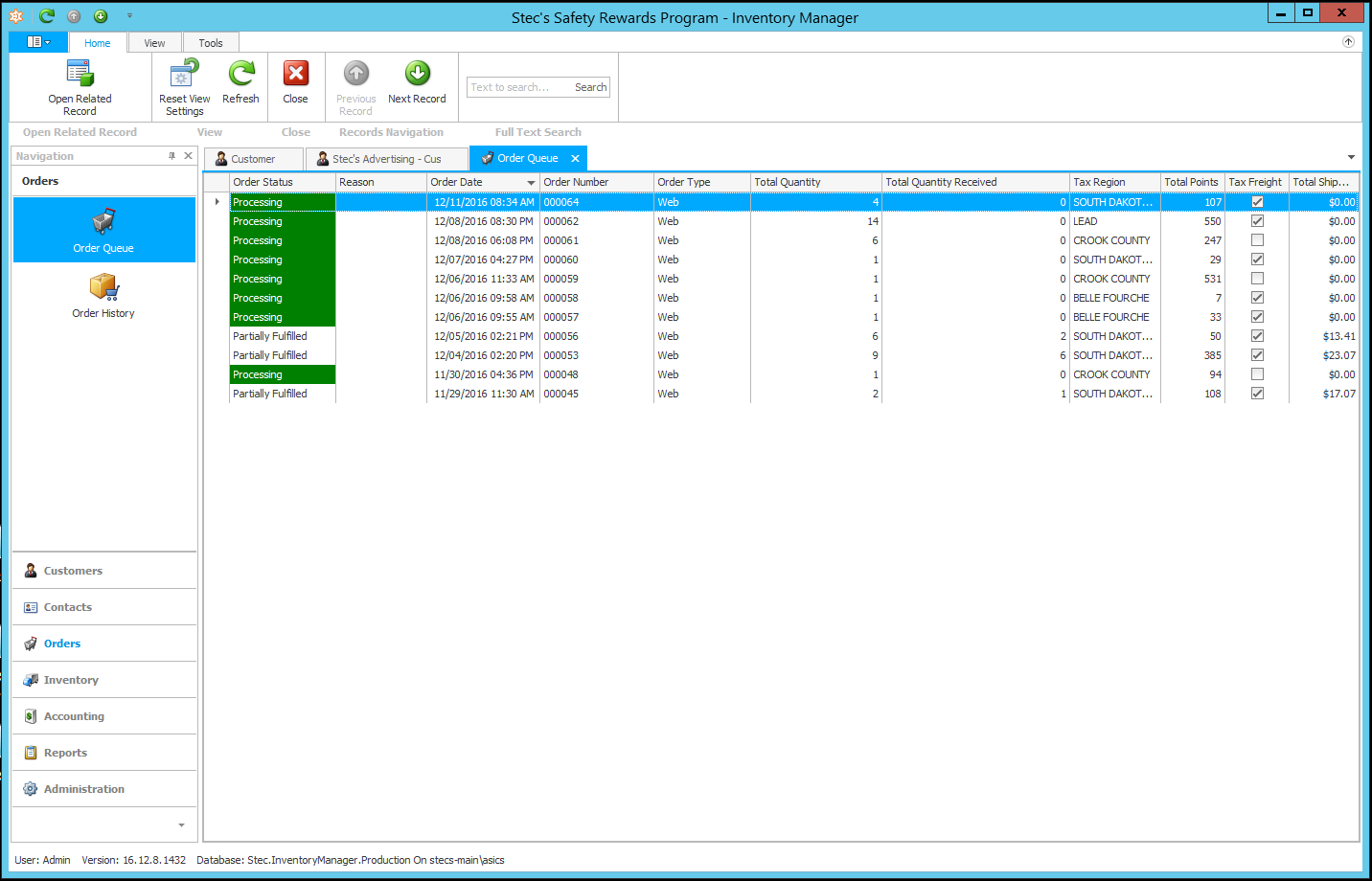Open the blue application menu button
The width and height of the screenshot is (1372, 881).
pyautogui.click(x=38, y=42)
